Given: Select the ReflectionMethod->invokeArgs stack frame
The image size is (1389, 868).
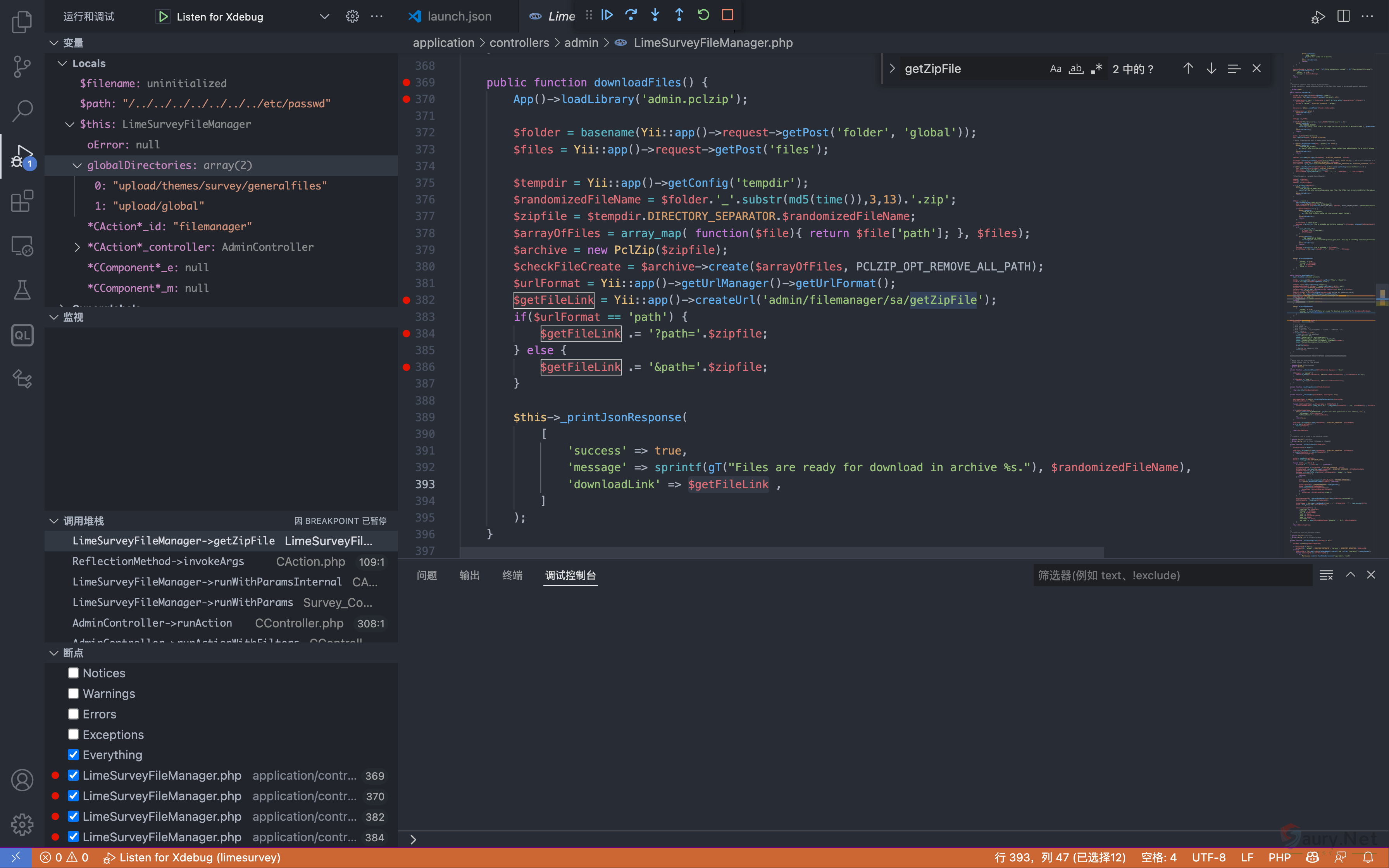Looking at the screenshot, I should [x=159, y=561].
